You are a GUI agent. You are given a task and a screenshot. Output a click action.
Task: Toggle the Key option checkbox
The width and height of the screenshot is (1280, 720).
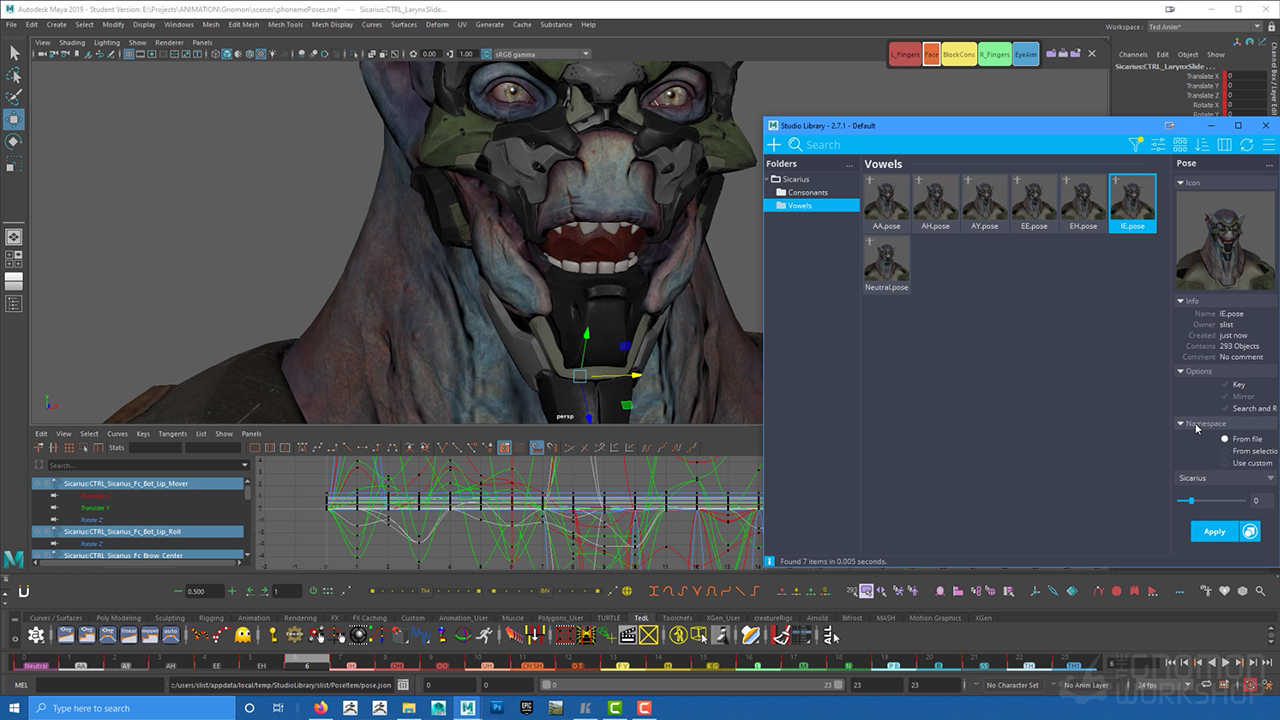1224,384
